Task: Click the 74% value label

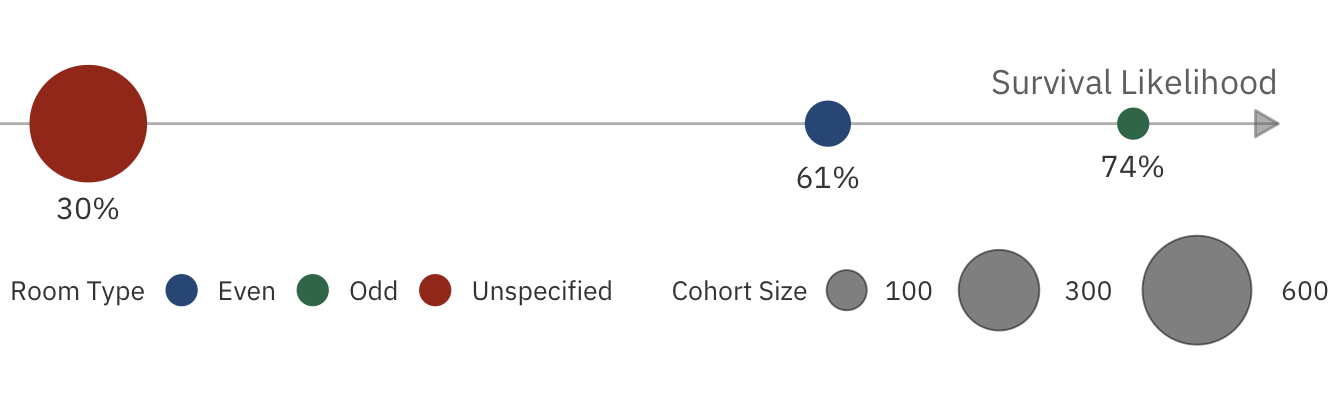Action: click(x=1133, y=167)
